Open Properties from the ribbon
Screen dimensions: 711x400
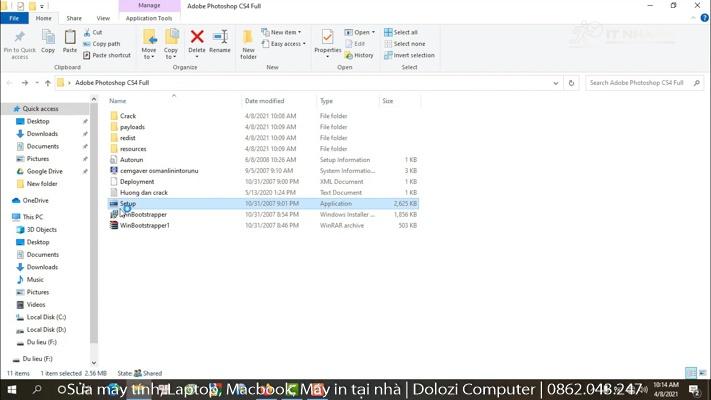327,41
